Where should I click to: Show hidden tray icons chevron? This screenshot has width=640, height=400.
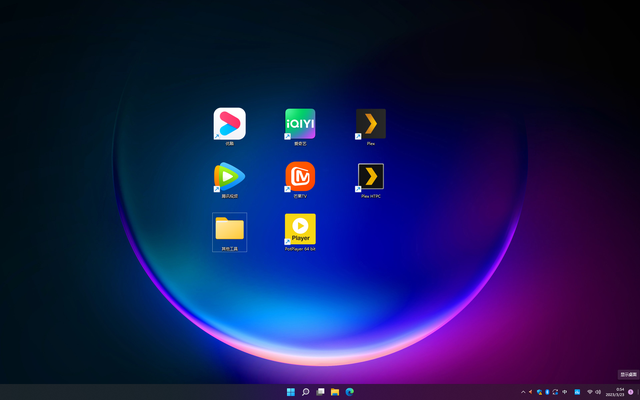(x=523, y=392)
